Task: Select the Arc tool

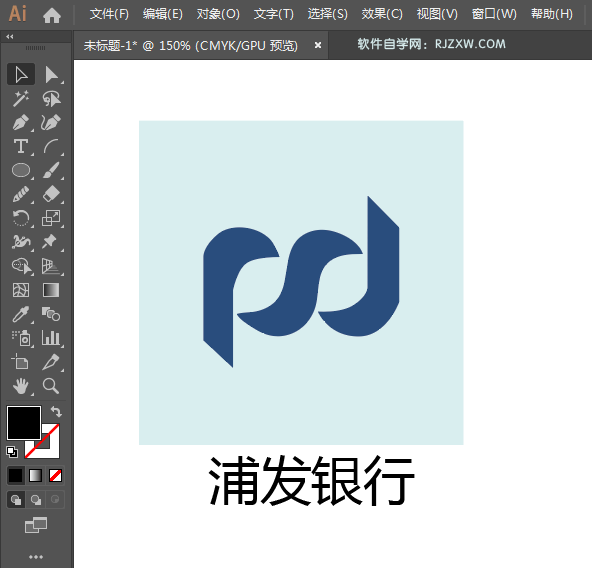Action: point(51,147)
